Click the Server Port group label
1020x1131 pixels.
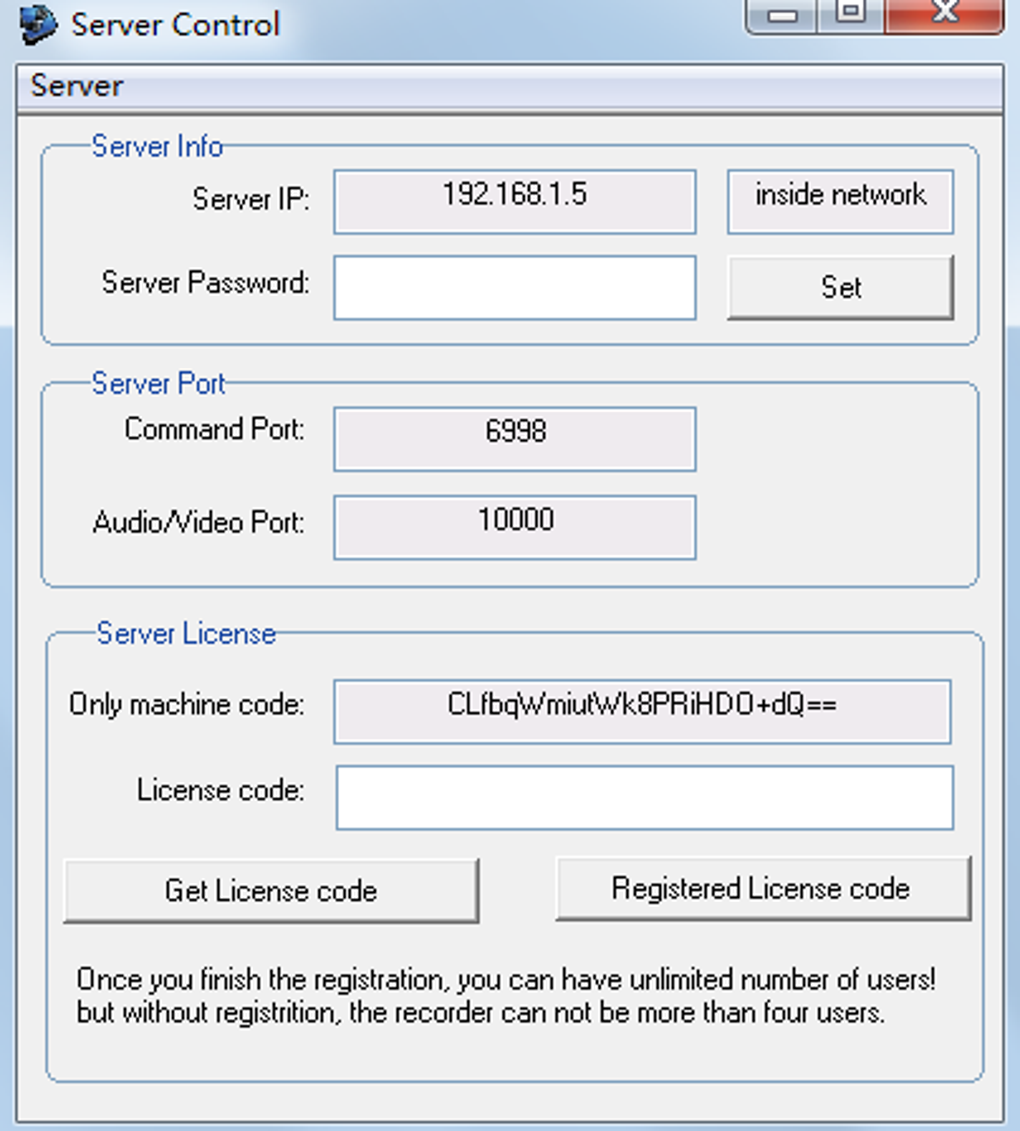click(159, 383)
